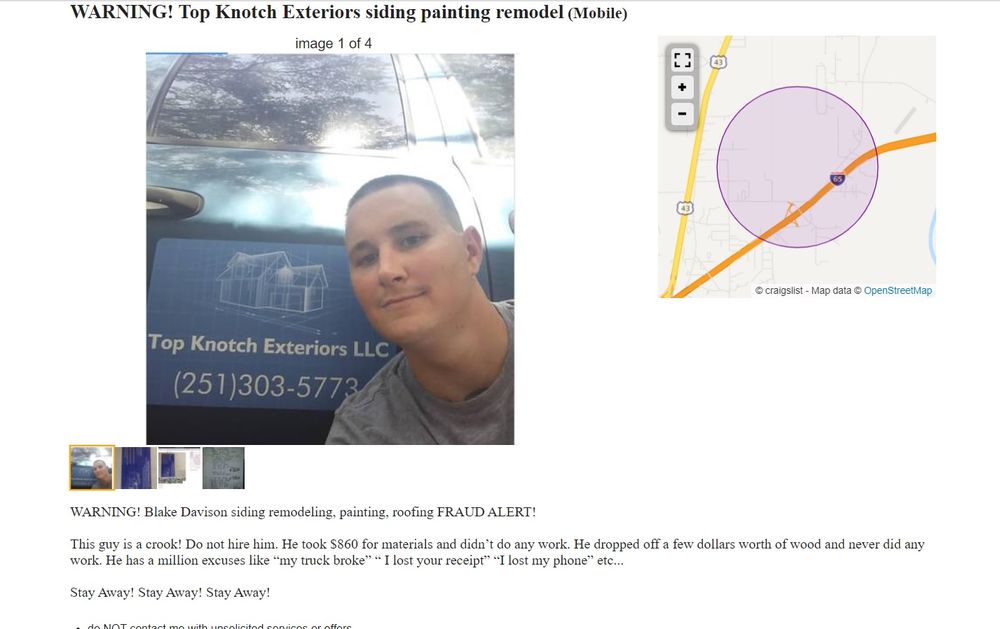Select the third thumbnail image
Image resolution: width=1000 pixels, height=629 pixels.
point(179,466)
